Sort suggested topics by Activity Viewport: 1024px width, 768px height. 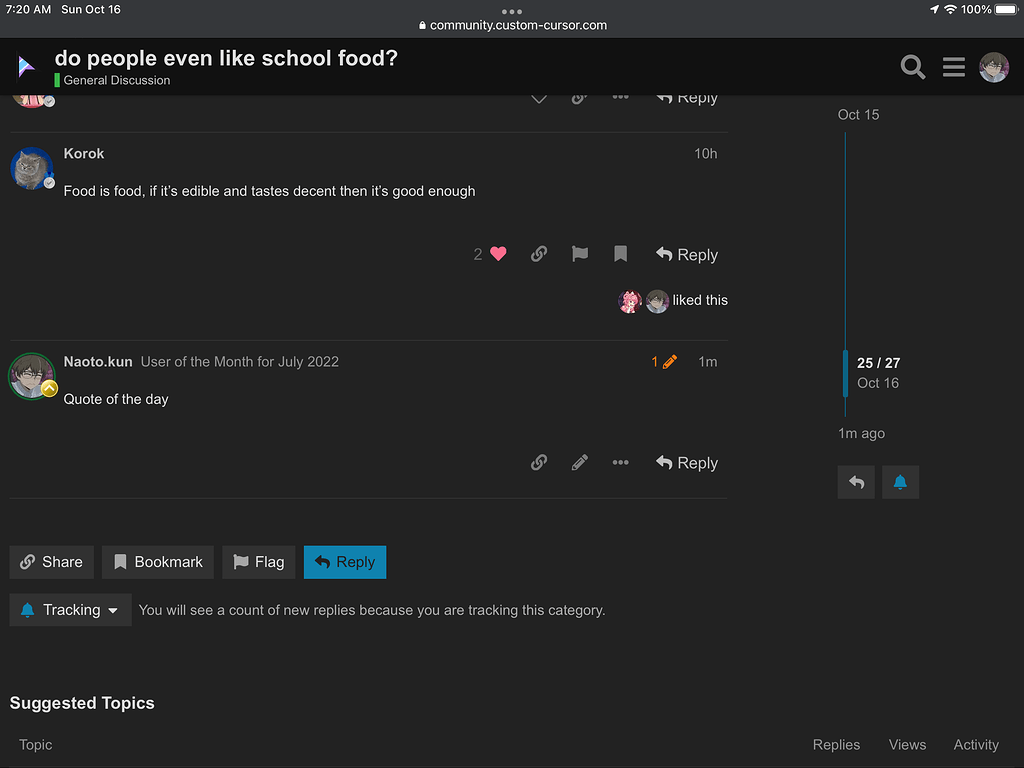click(x=975, y=744)
